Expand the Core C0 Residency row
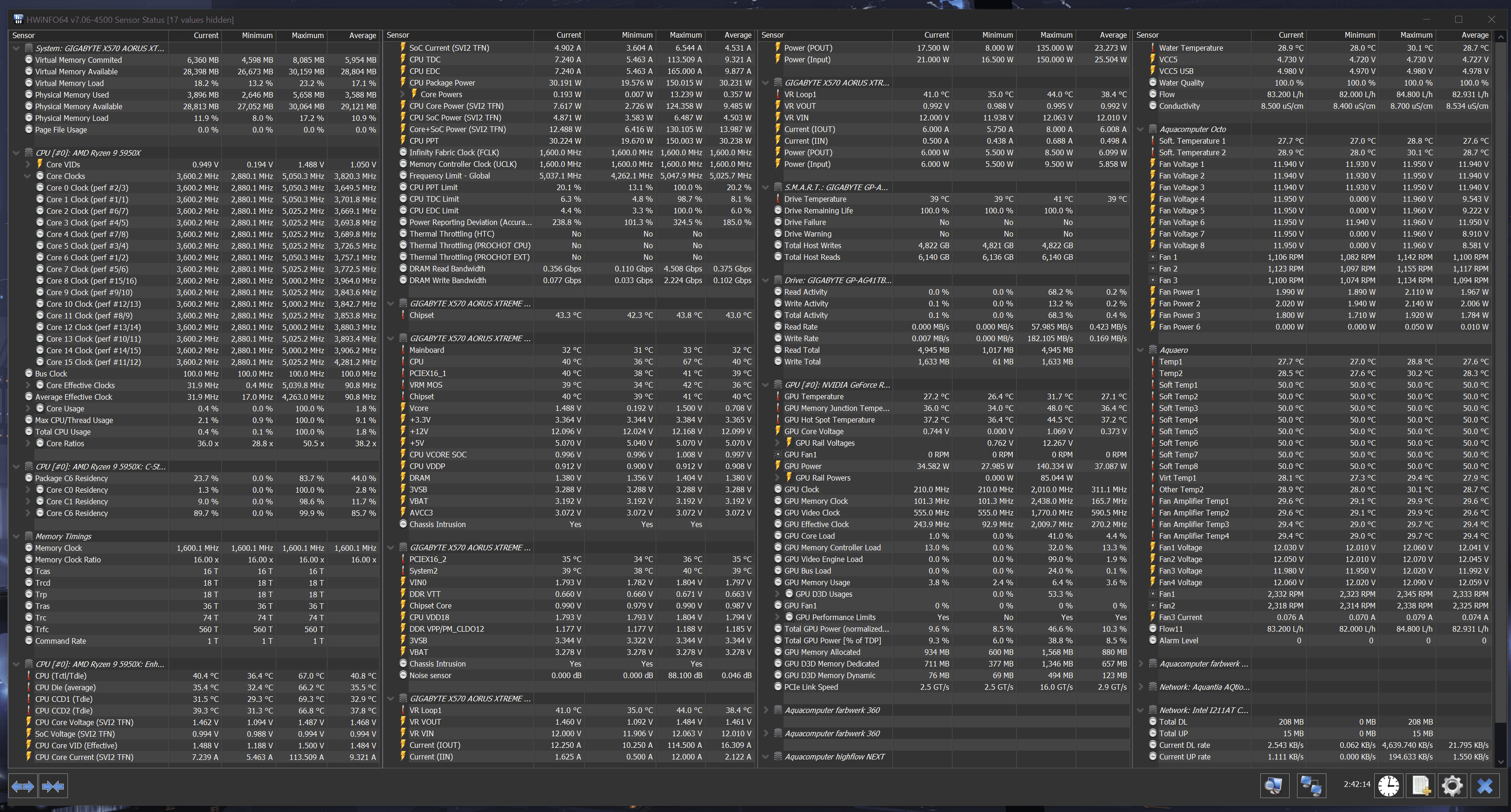Image resolution: width=1511 pixels, height=812 pixels. coord(27,490)
